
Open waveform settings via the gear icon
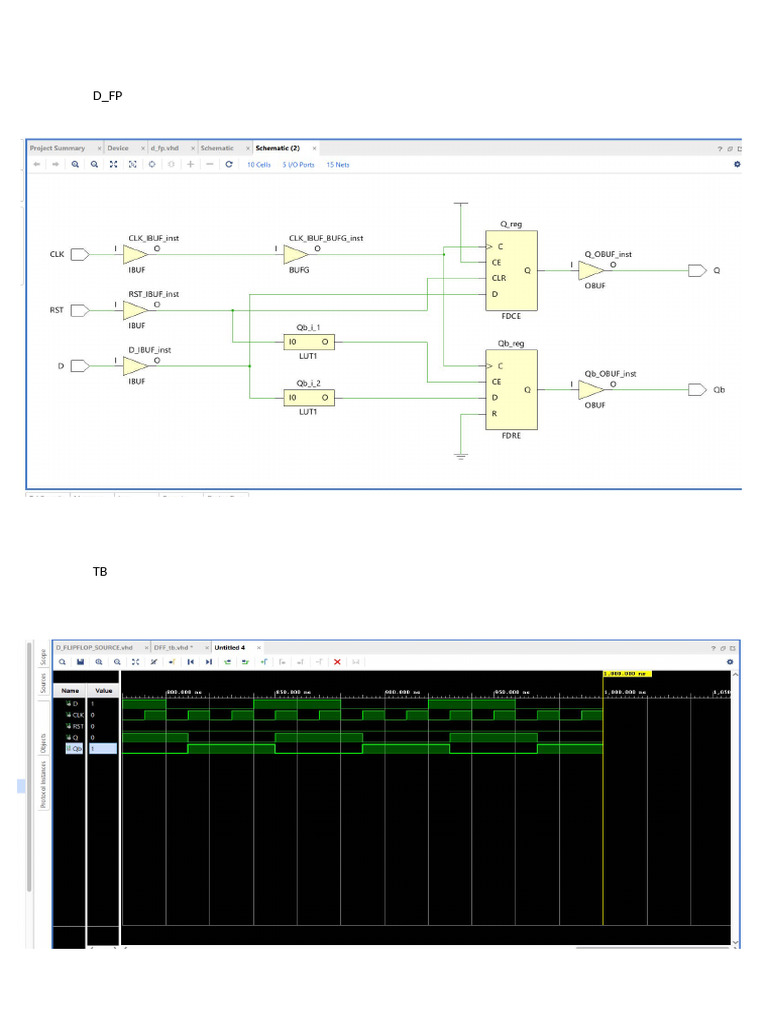coord(730,662)
